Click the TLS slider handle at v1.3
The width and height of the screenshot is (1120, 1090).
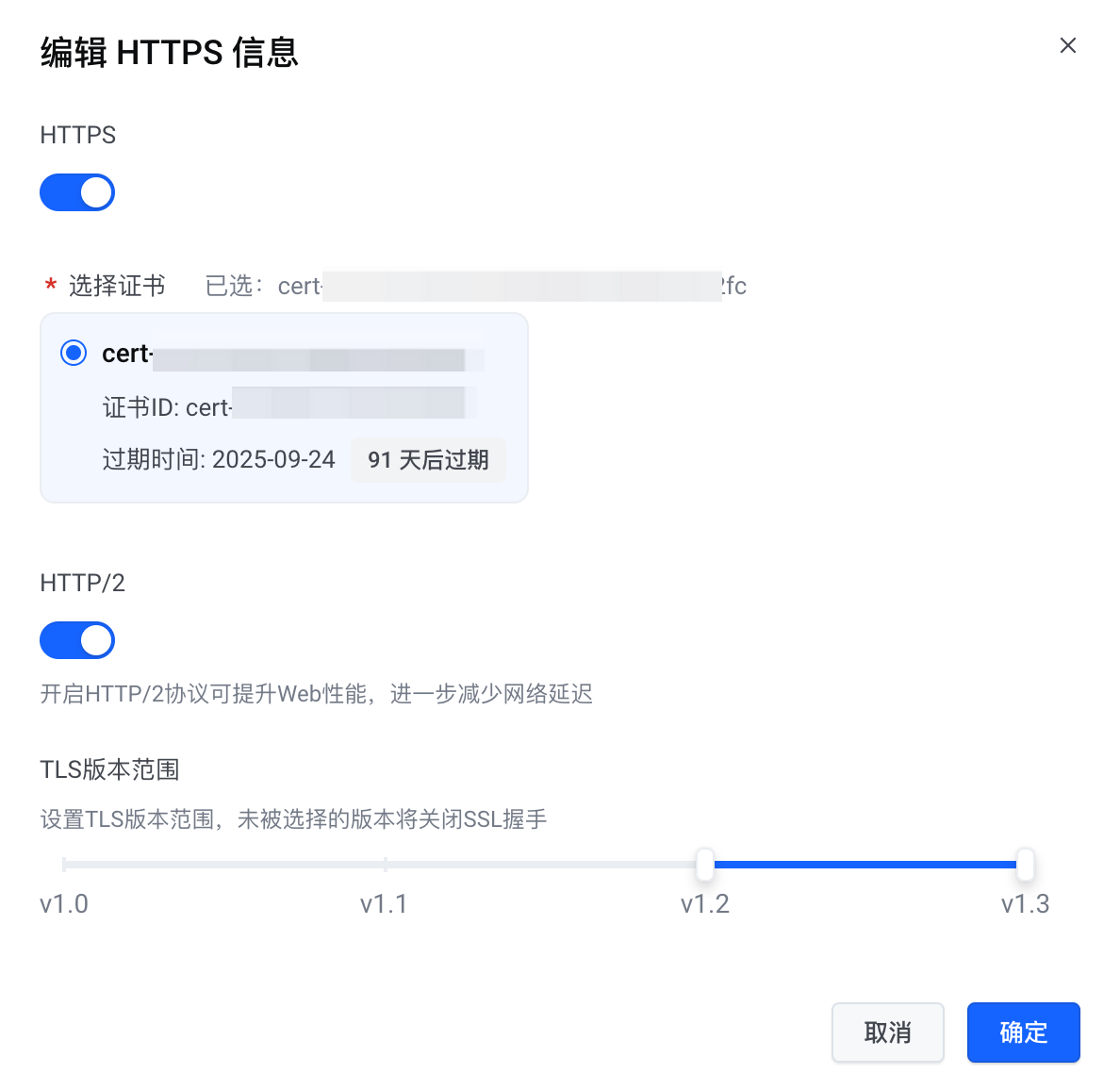1026,864
